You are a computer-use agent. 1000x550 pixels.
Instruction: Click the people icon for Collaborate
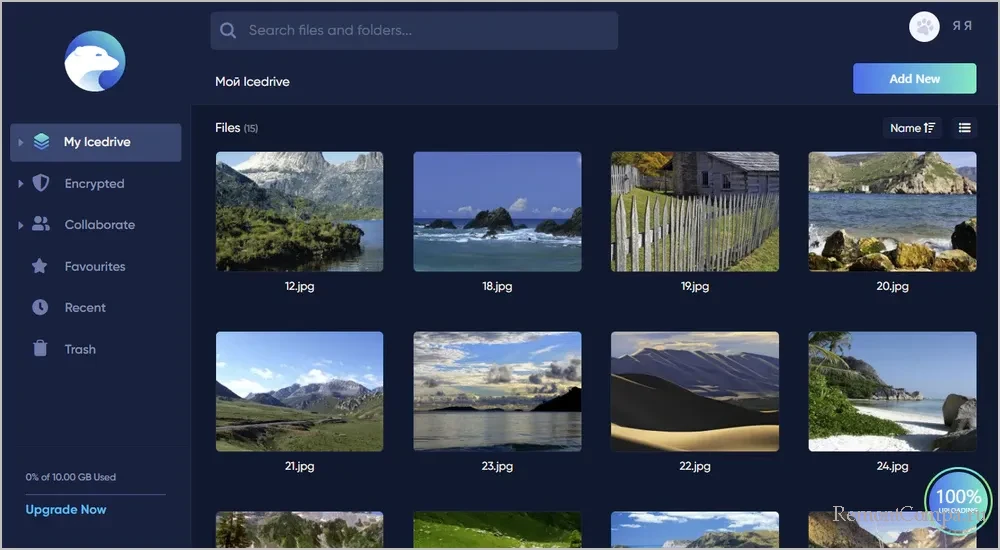point(41,224)
